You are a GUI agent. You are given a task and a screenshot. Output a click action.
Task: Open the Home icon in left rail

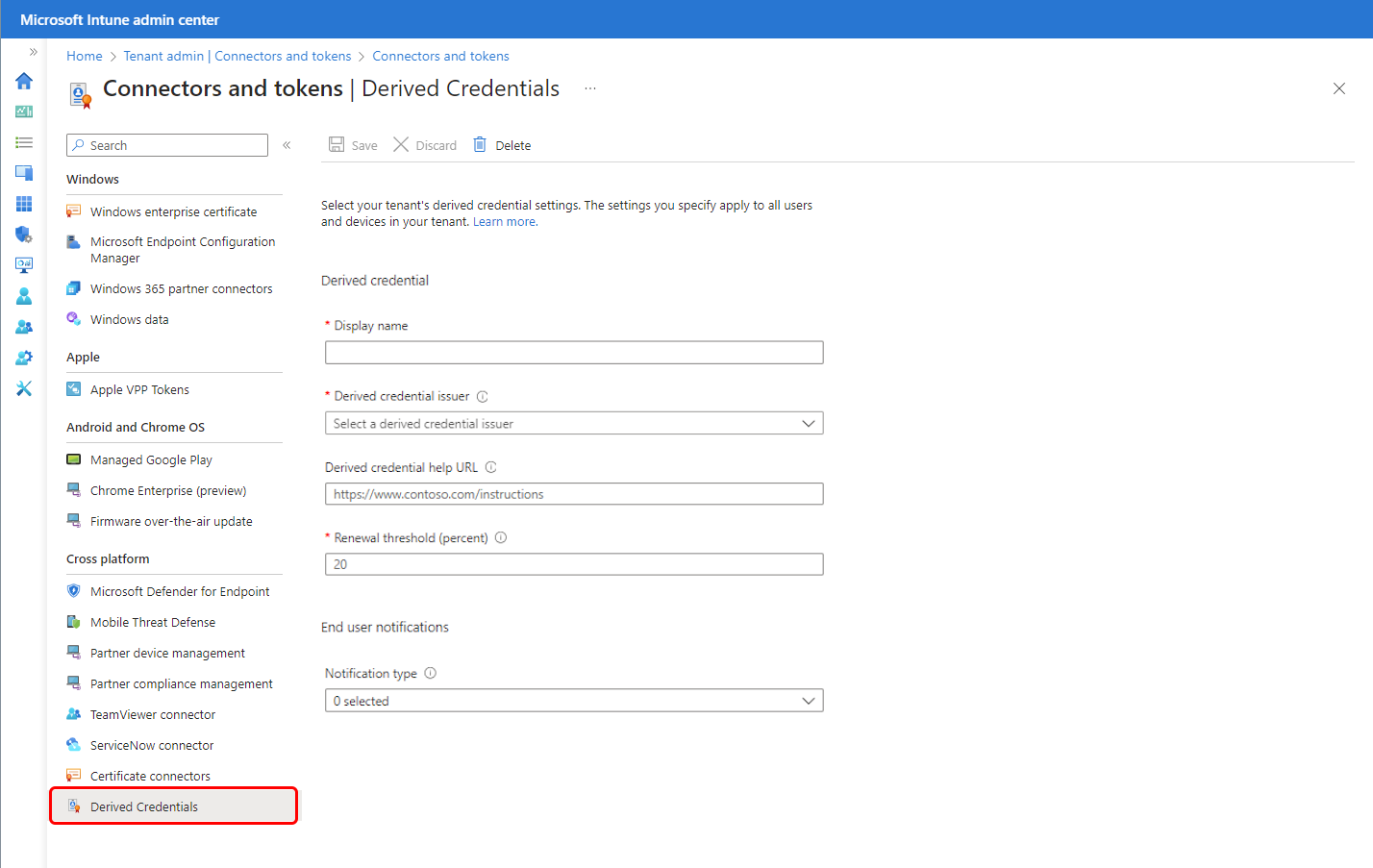pos(24,81)
